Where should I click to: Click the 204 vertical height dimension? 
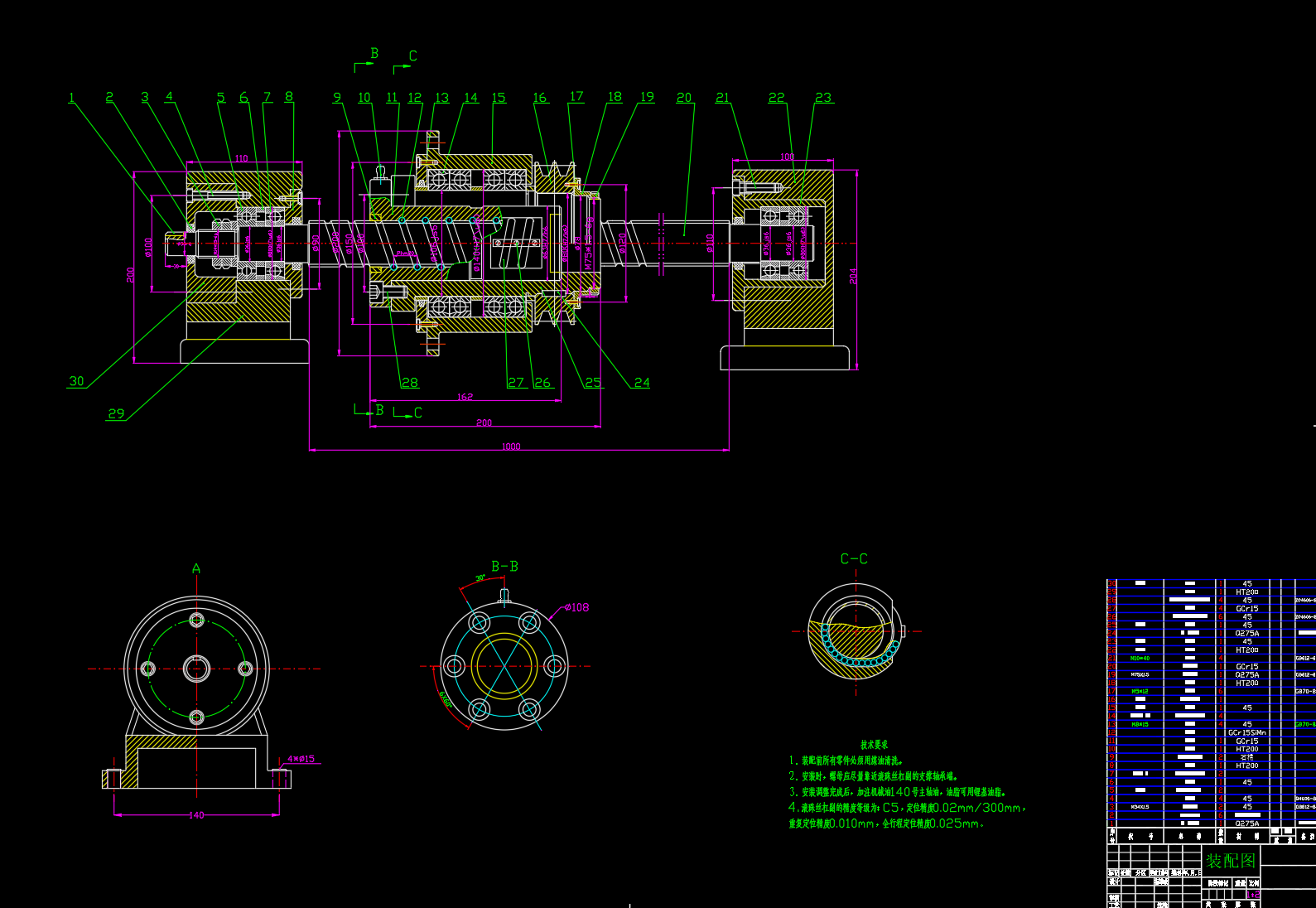(x=853, y=276)
